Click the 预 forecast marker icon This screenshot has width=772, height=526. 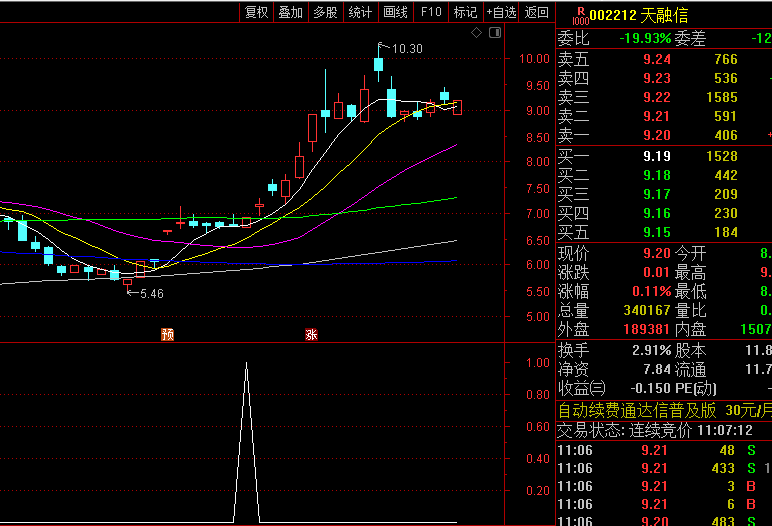pos(167,335)
